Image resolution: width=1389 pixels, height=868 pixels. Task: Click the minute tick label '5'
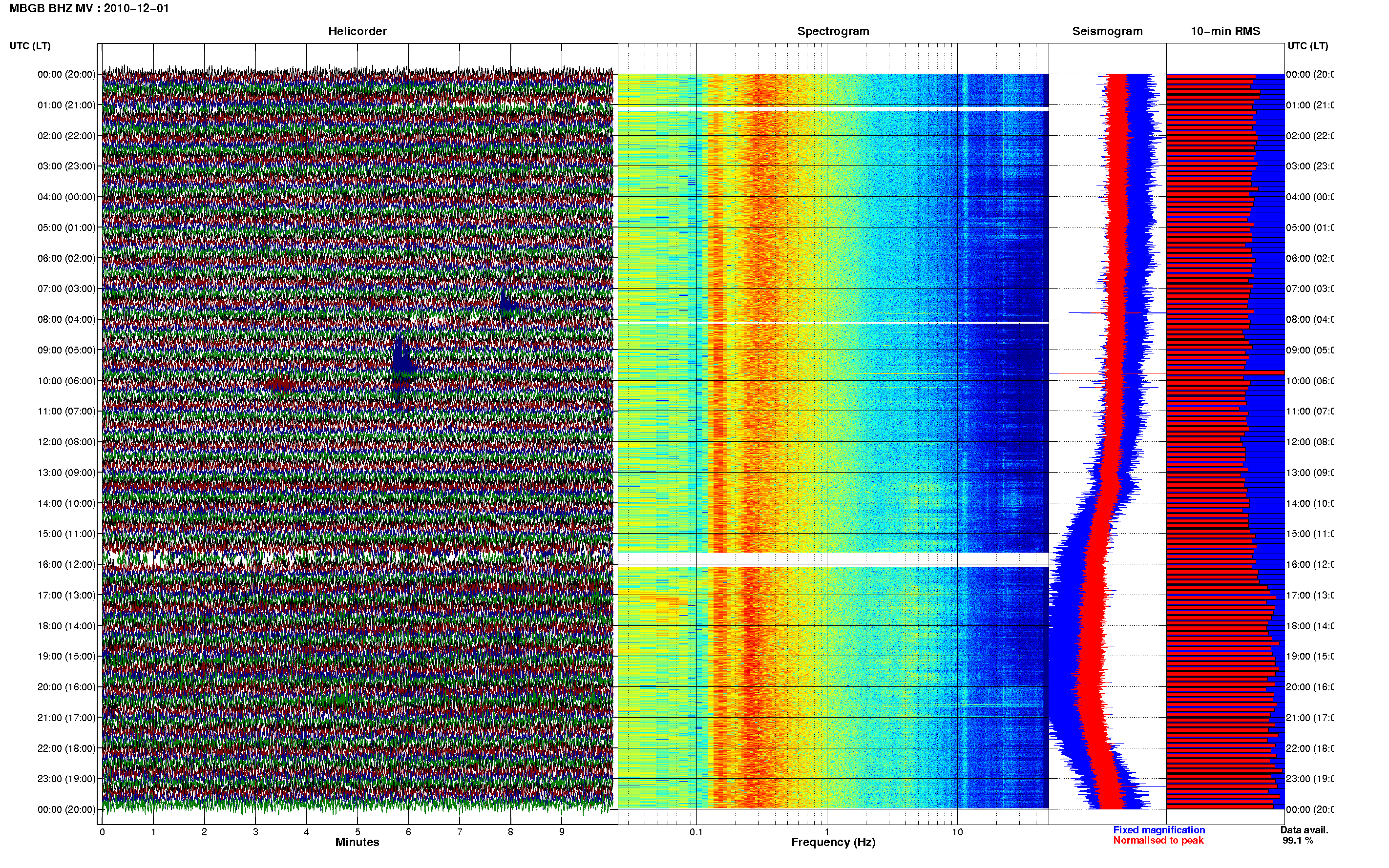(x=357, y=832)
